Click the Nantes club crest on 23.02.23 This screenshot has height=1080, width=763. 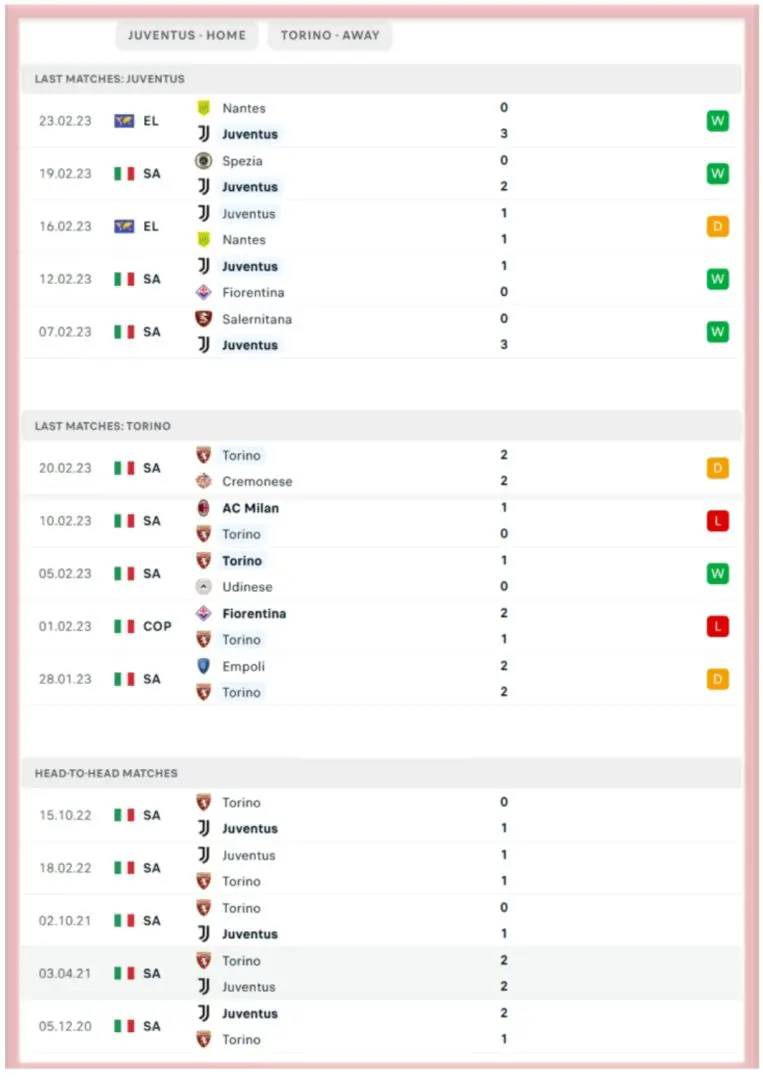[x=203, y=108]
